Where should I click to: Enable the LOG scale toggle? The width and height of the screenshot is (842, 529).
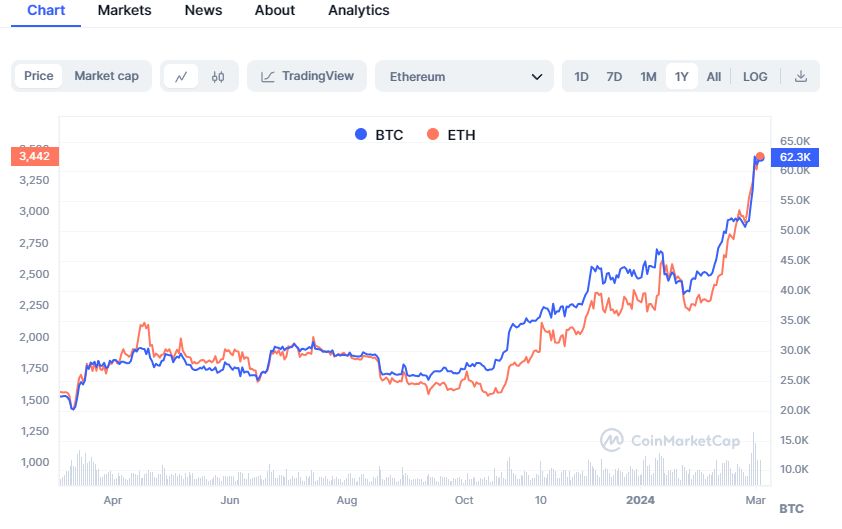click(x=755, y=76)
